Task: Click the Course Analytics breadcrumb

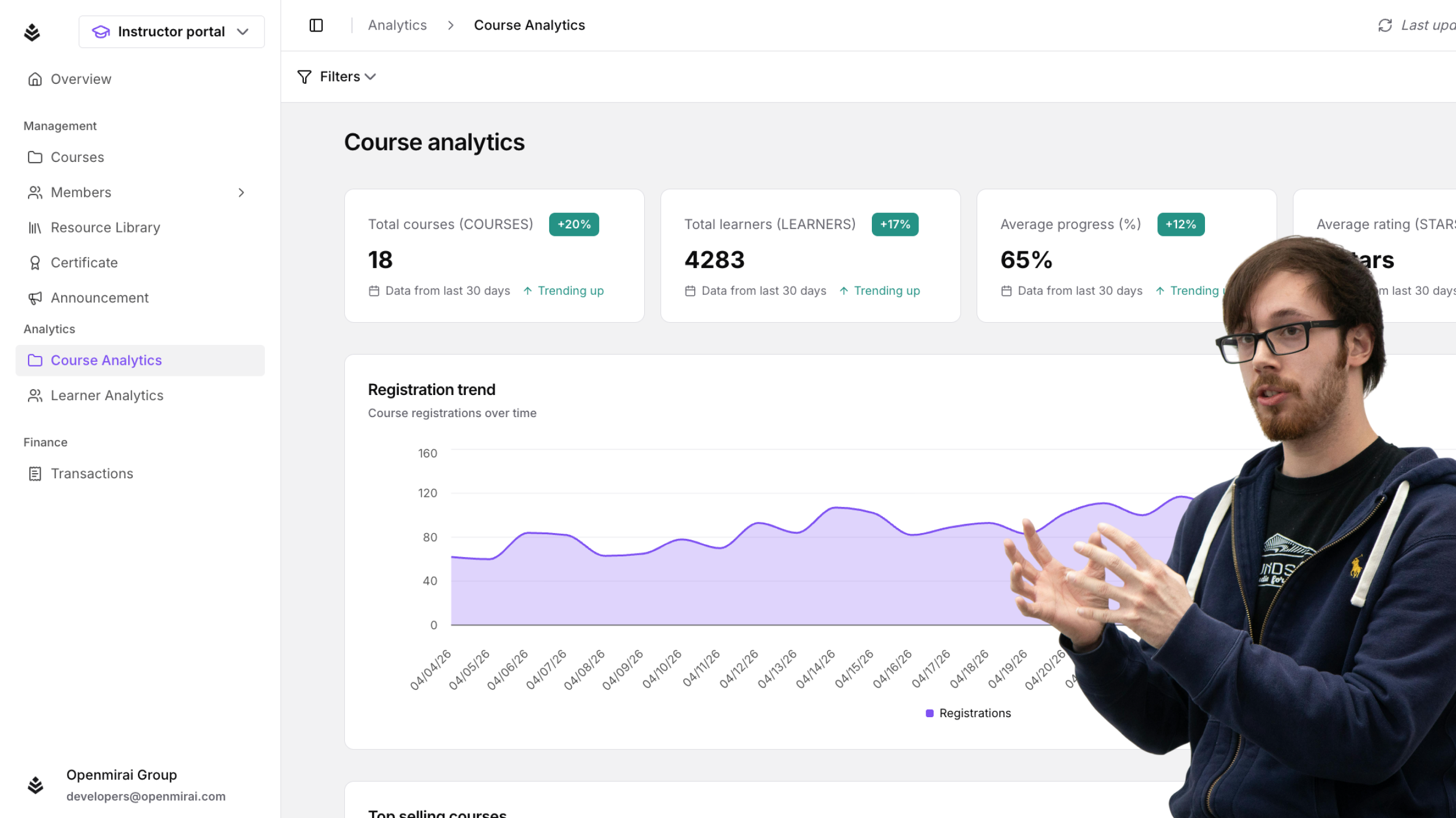Action: 529,25
